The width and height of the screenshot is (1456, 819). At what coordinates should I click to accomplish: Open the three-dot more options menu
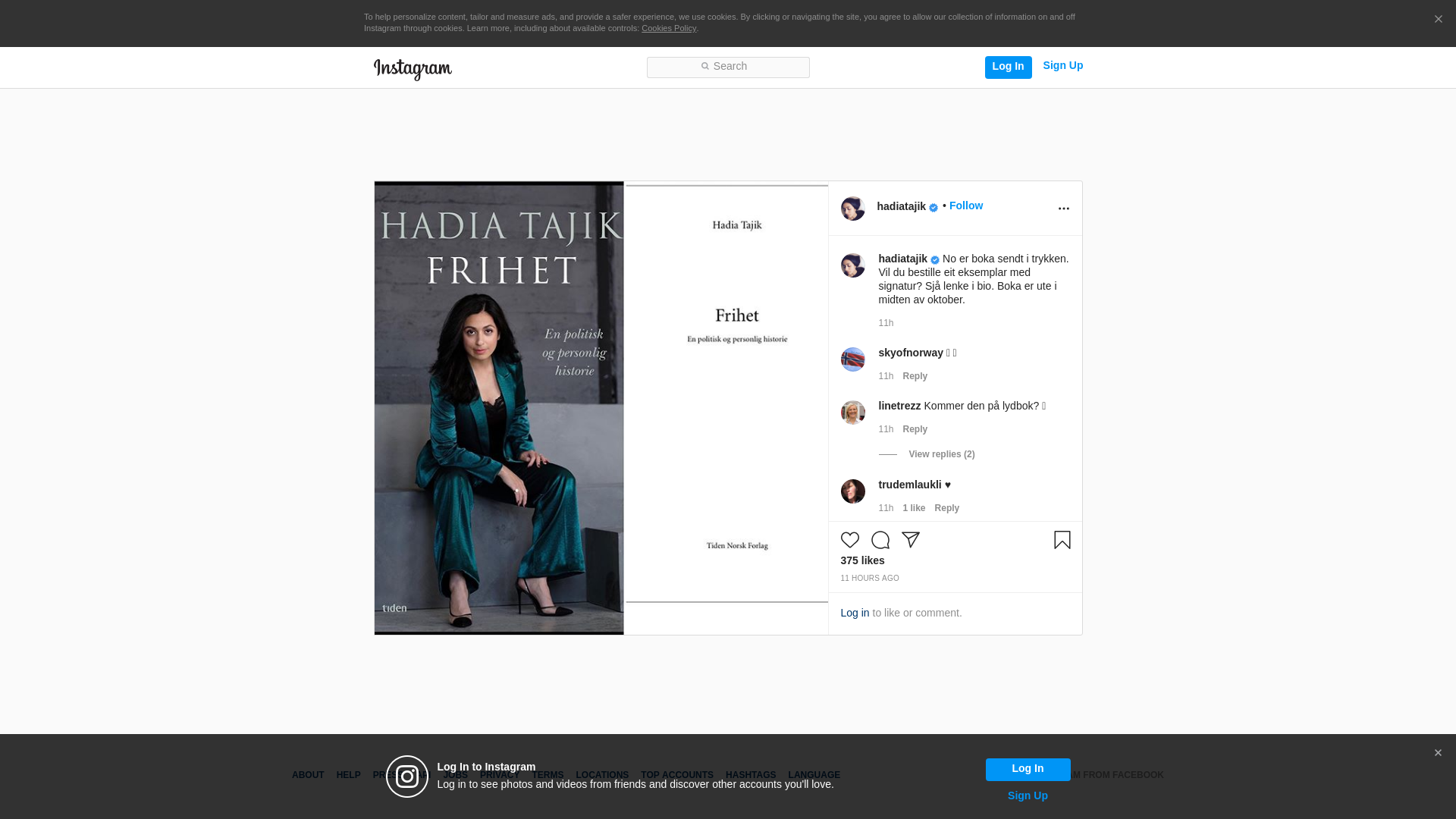(x=1063, y=209)
